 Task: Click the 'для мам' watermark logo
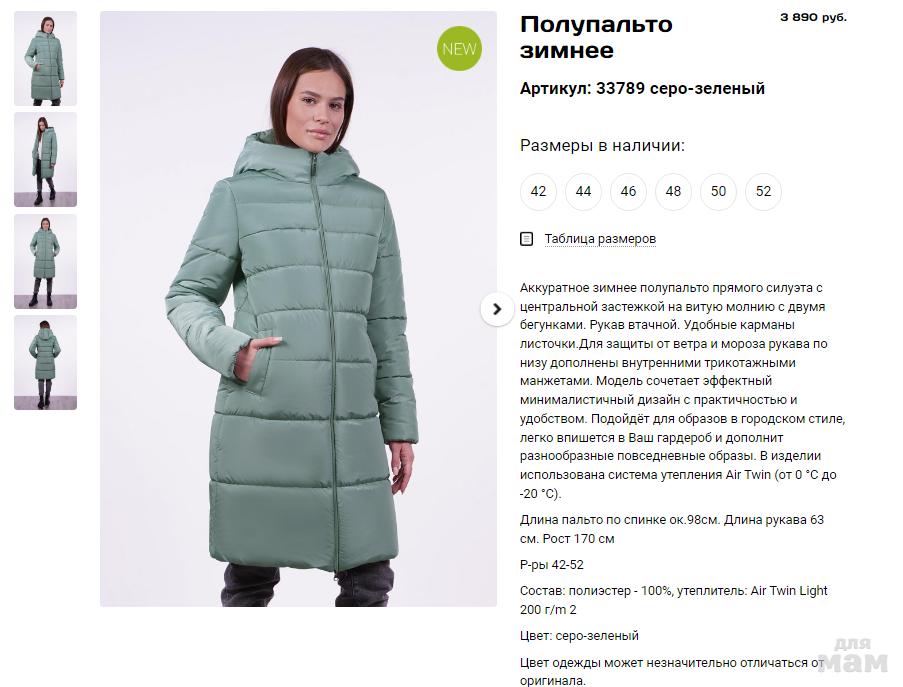(853, 655)
